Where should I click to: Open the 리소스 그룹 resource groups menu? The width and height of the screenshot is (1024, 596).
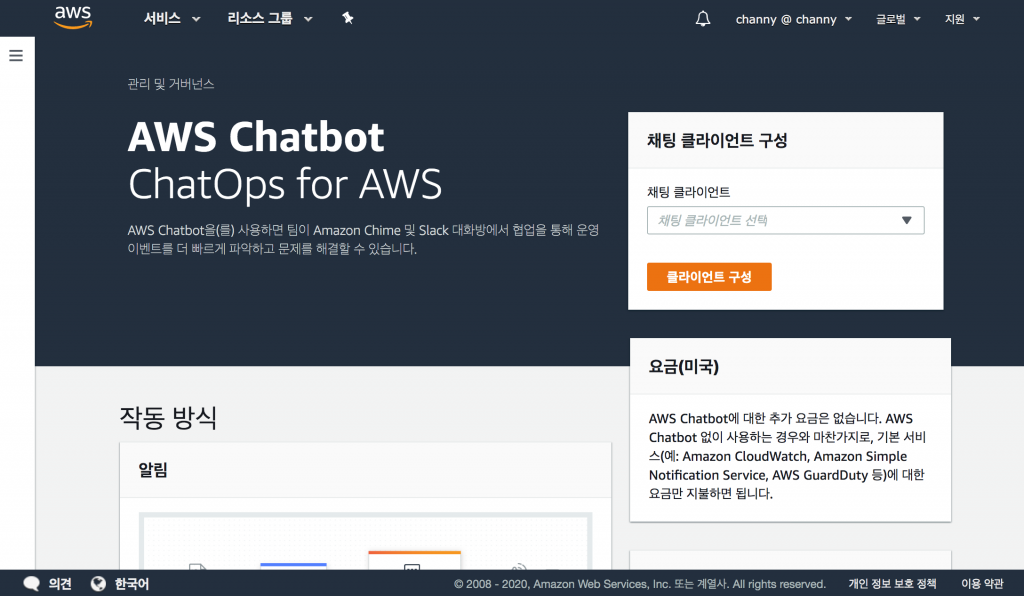point(270,18)
